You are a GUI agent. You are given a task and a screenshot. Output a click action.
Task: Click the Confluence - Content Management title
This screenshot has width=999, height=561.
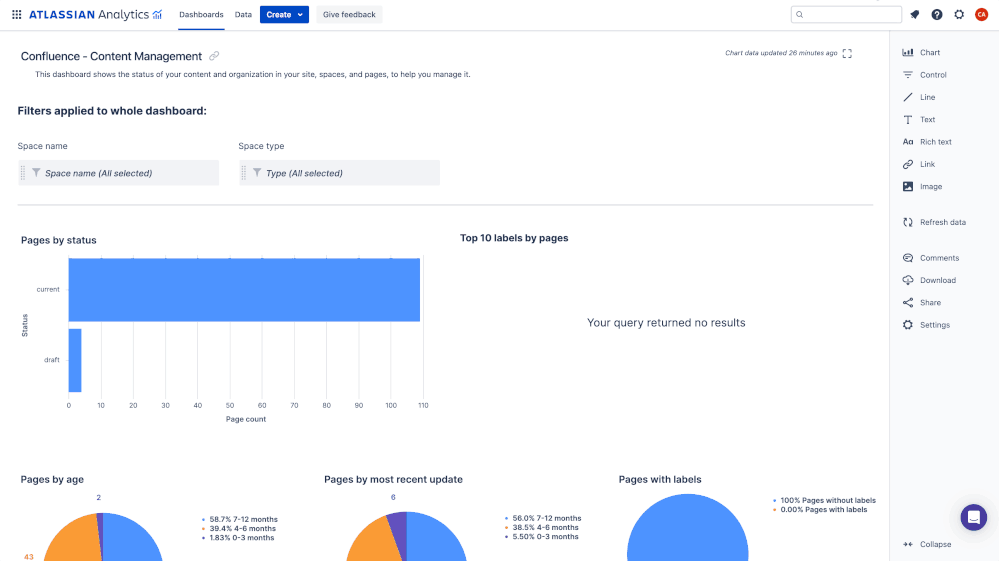click(x=111, y=56)
